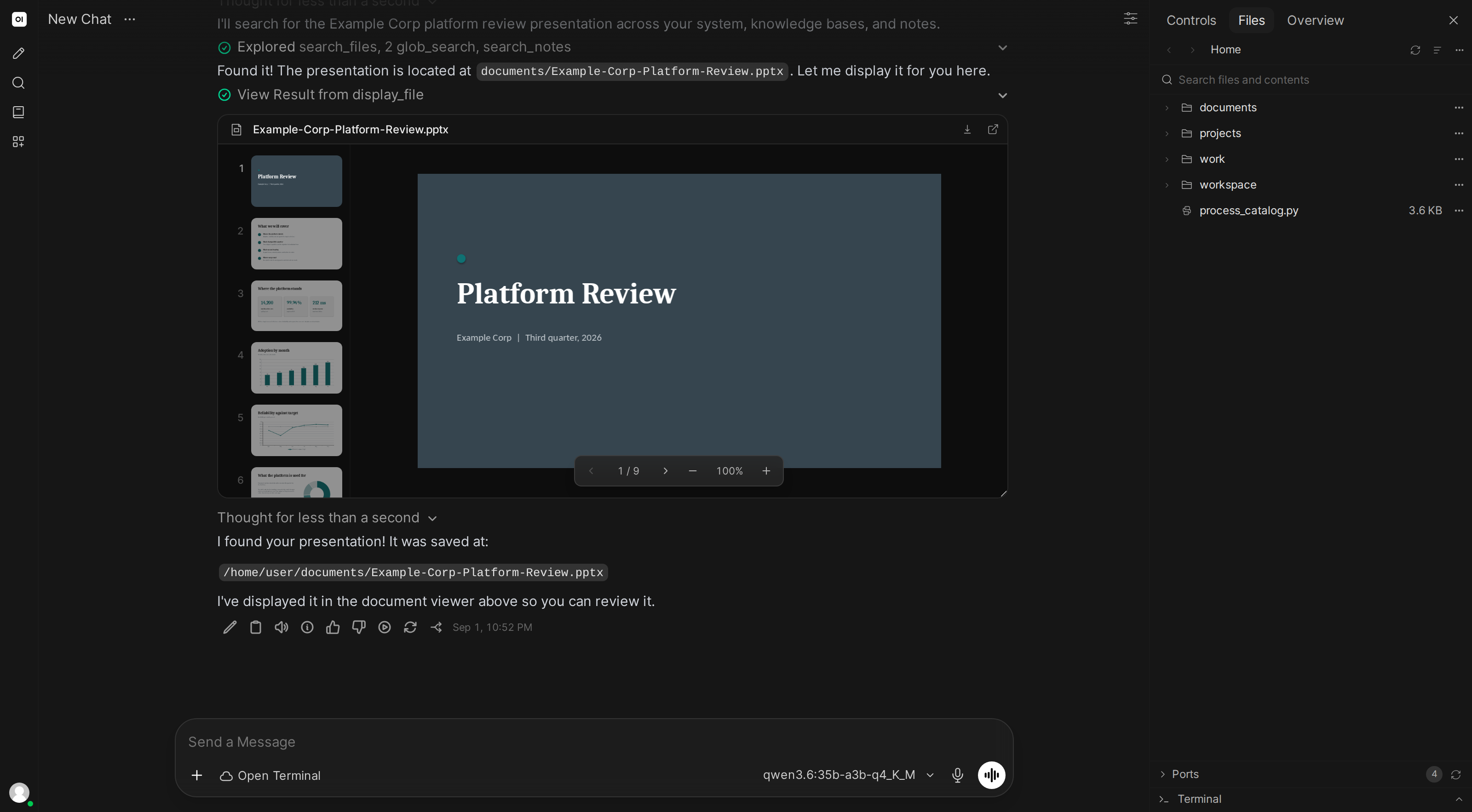Show generation info icon under the response
Image resolution: width=1472 pixels, height=812 pixels.
click(x=307, y=628)
